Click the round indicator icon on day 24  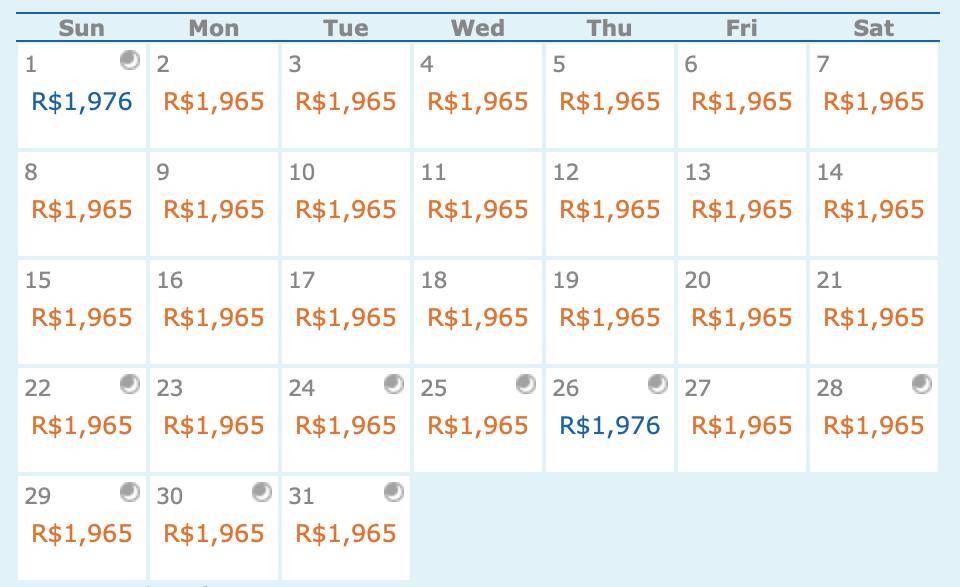tap(394, 384)
